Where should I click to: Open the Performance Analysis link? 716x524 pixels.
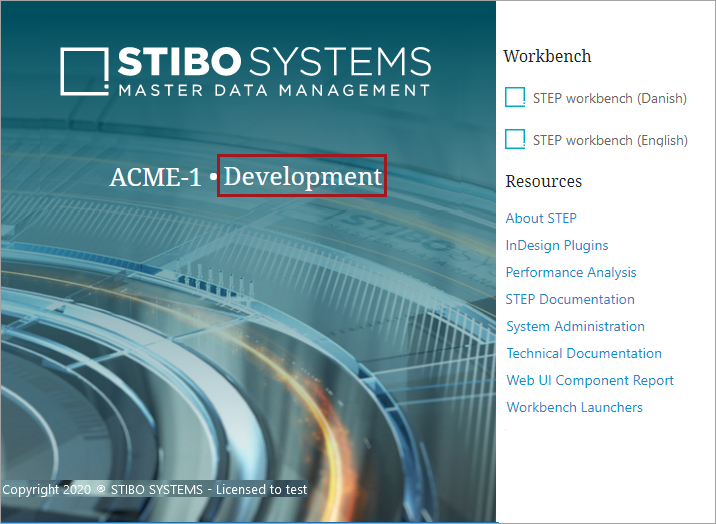coord(571,272)
